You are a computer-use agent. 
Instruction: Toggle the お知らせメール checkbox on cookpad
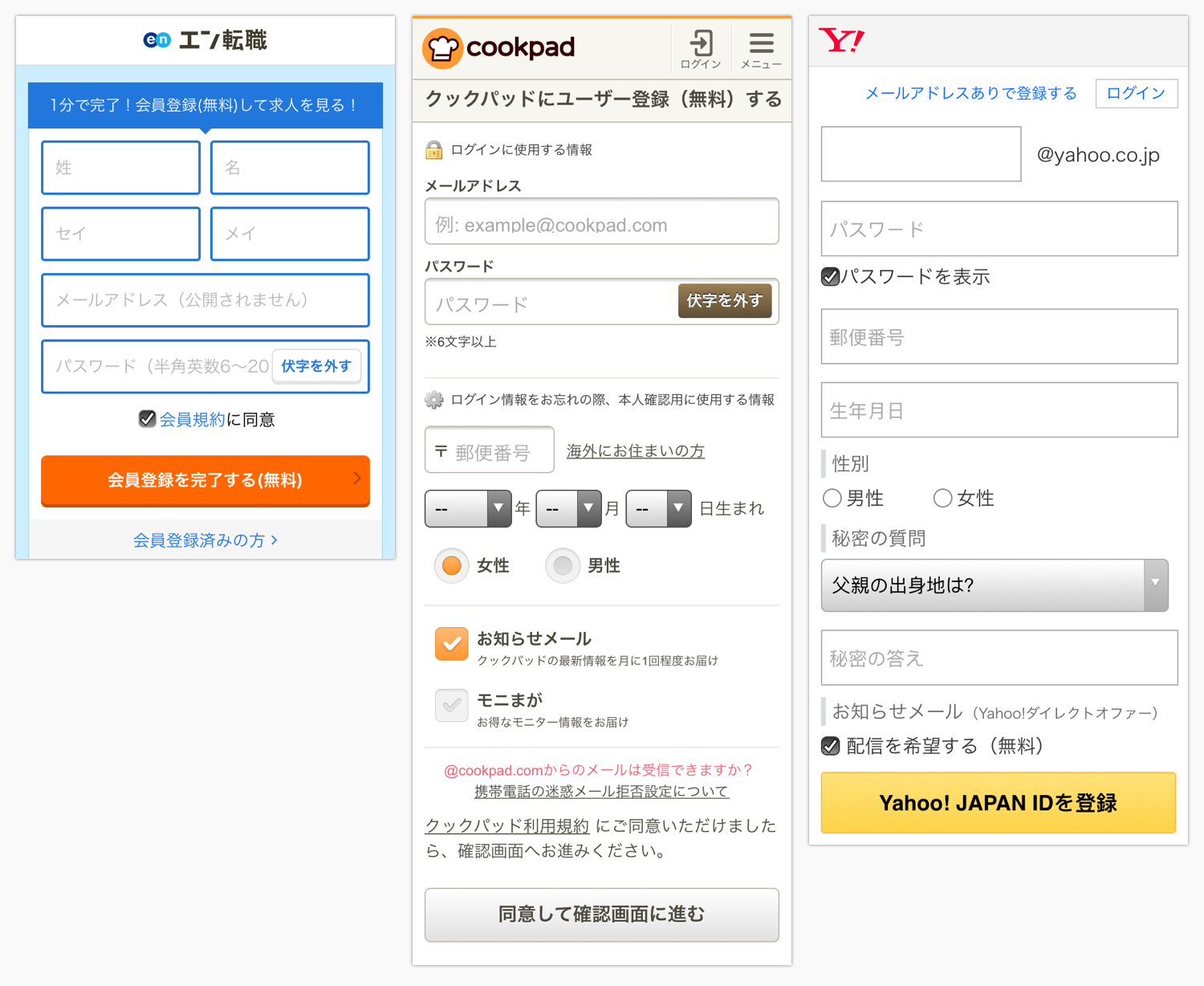pos(451,644)
